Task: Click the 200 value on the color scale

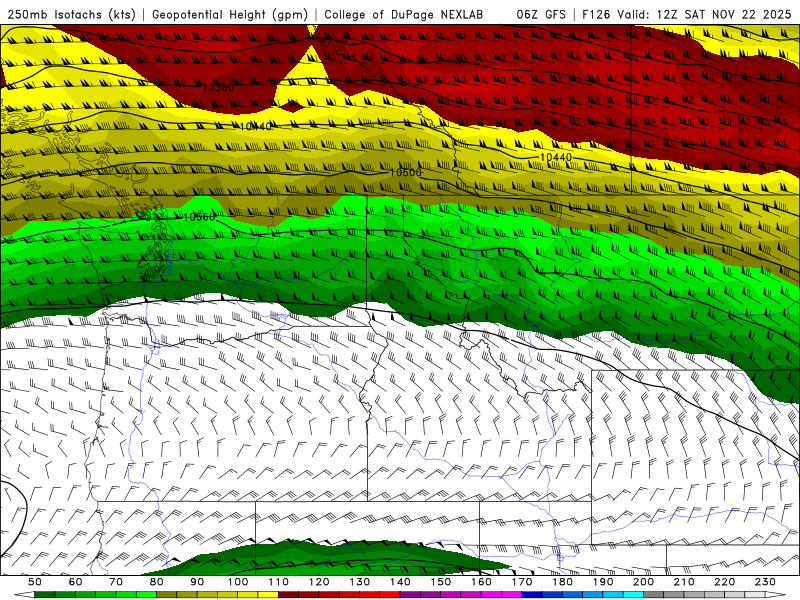Action: pos(643,582)
